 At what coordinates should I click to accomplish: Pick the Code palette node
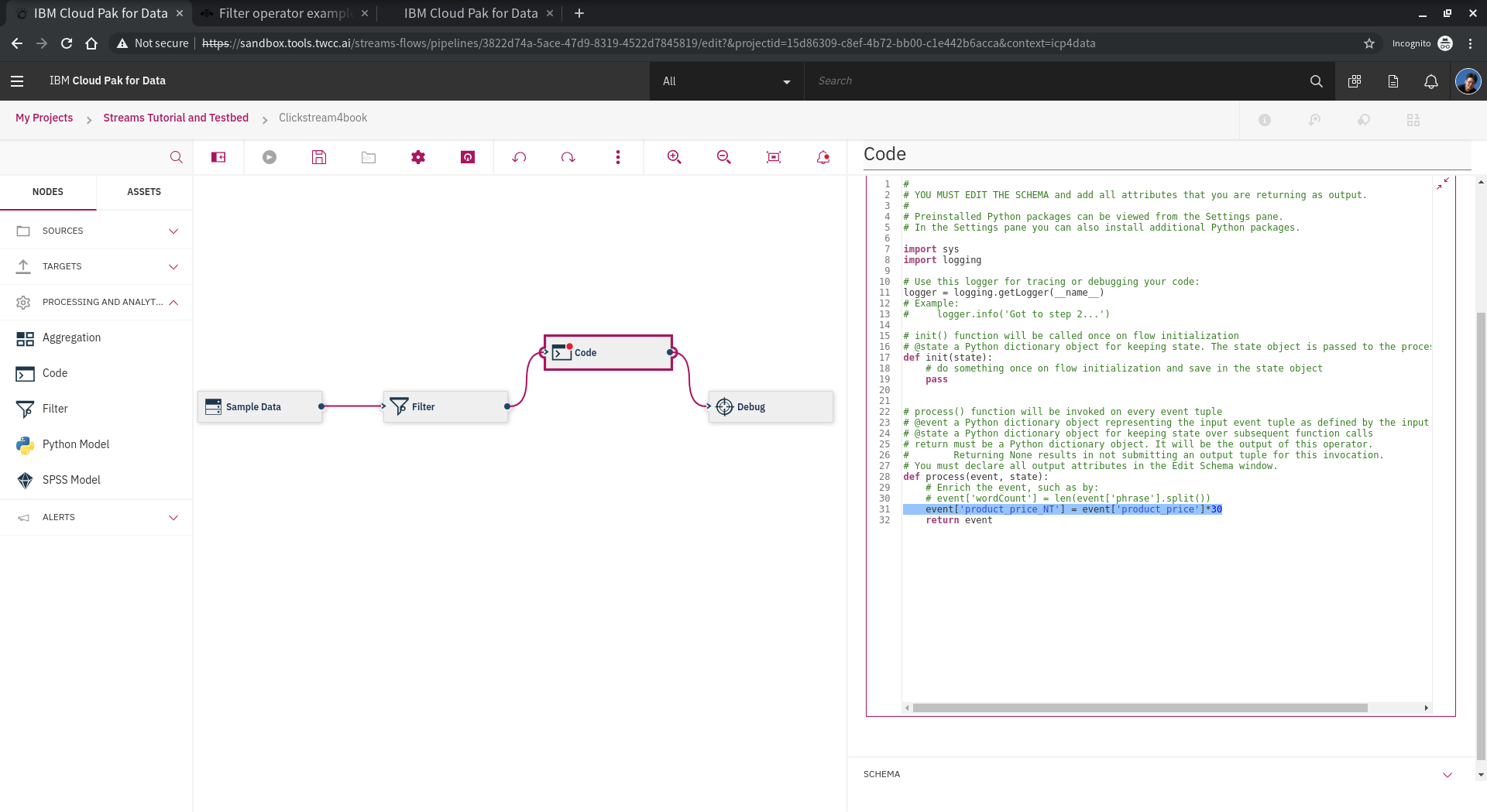click(x=96, y=373)
